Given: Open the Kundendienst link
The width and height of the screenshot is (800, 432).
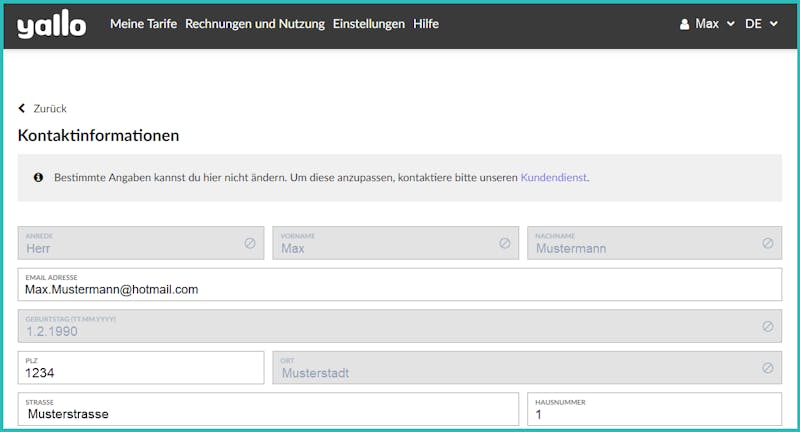Looking at the screenshot, I should (554, 177).
